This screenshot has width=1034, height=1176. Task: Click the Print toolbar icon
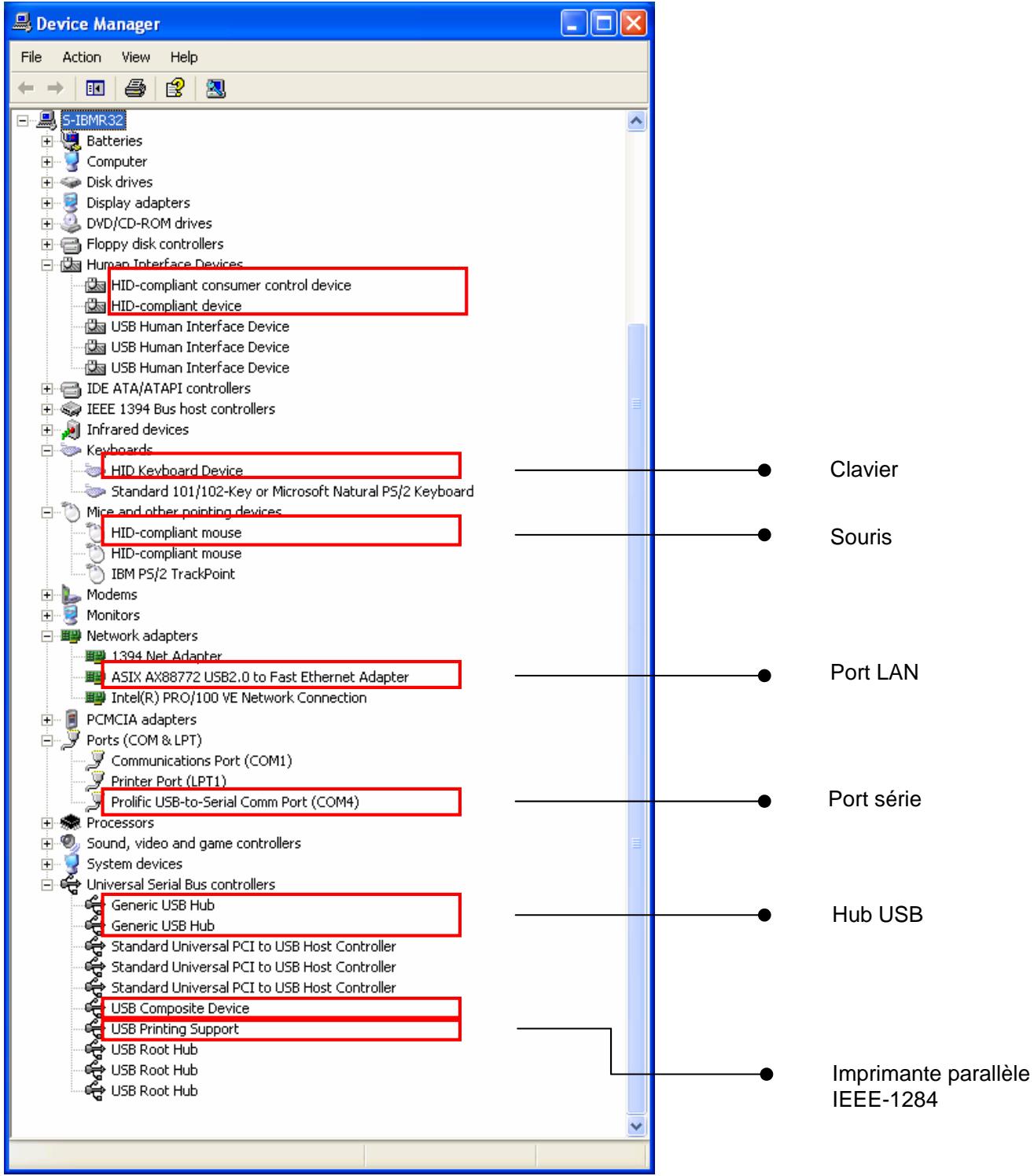pyautogui.click(x=135, y=90)
